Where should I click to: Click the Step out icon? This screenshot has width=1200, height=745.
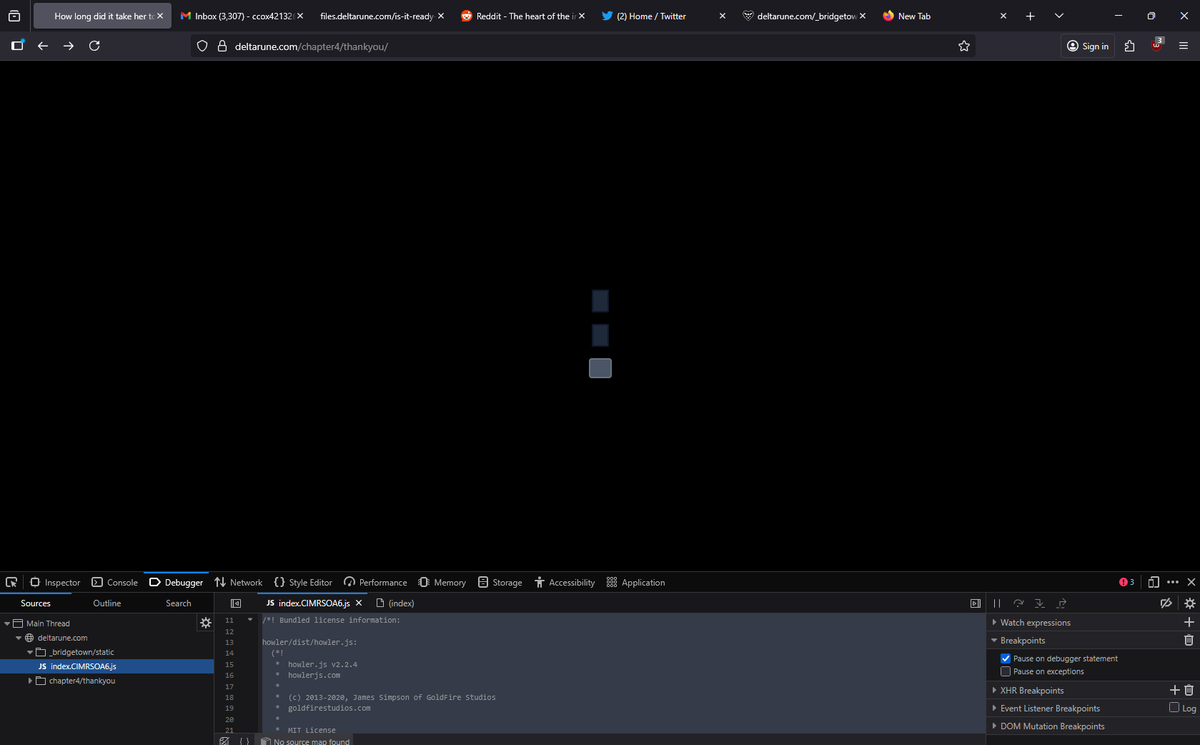1061,603
